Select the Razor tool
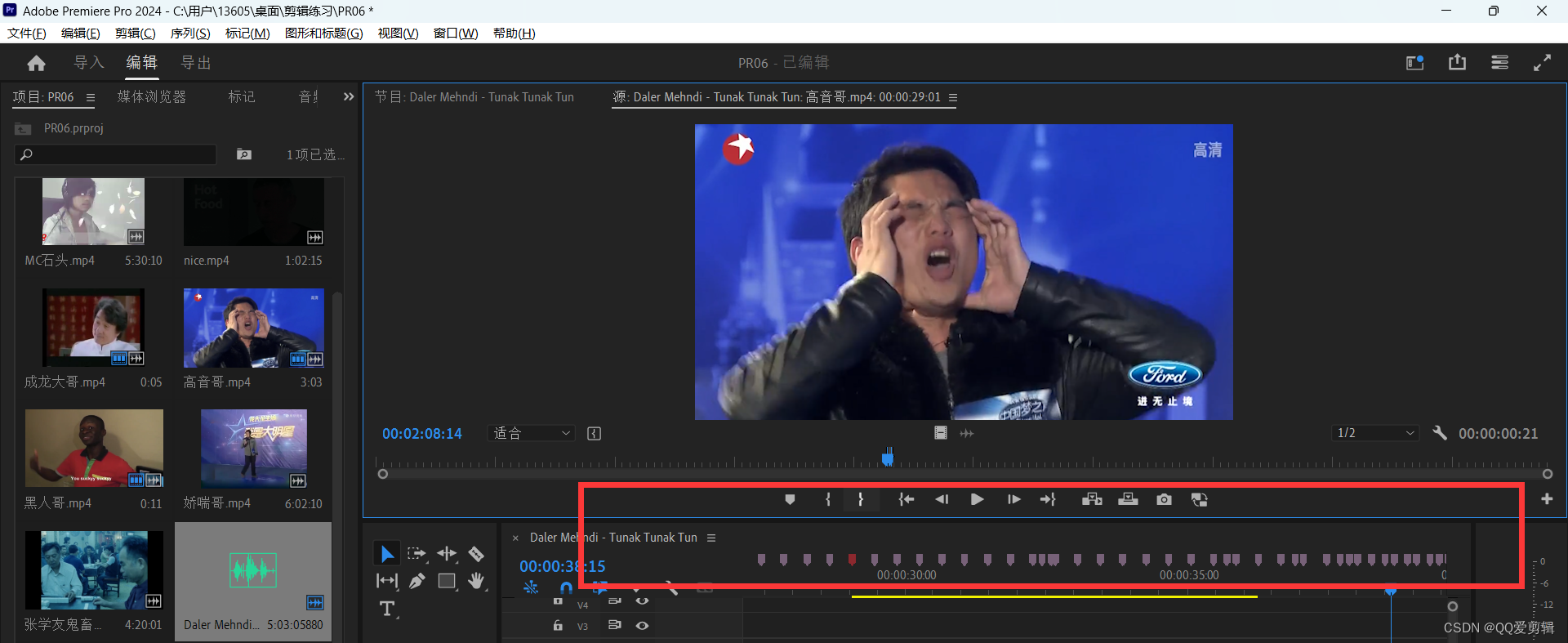Image resolution: width=1568 pixels, height=643 pixels. point(476,554)
